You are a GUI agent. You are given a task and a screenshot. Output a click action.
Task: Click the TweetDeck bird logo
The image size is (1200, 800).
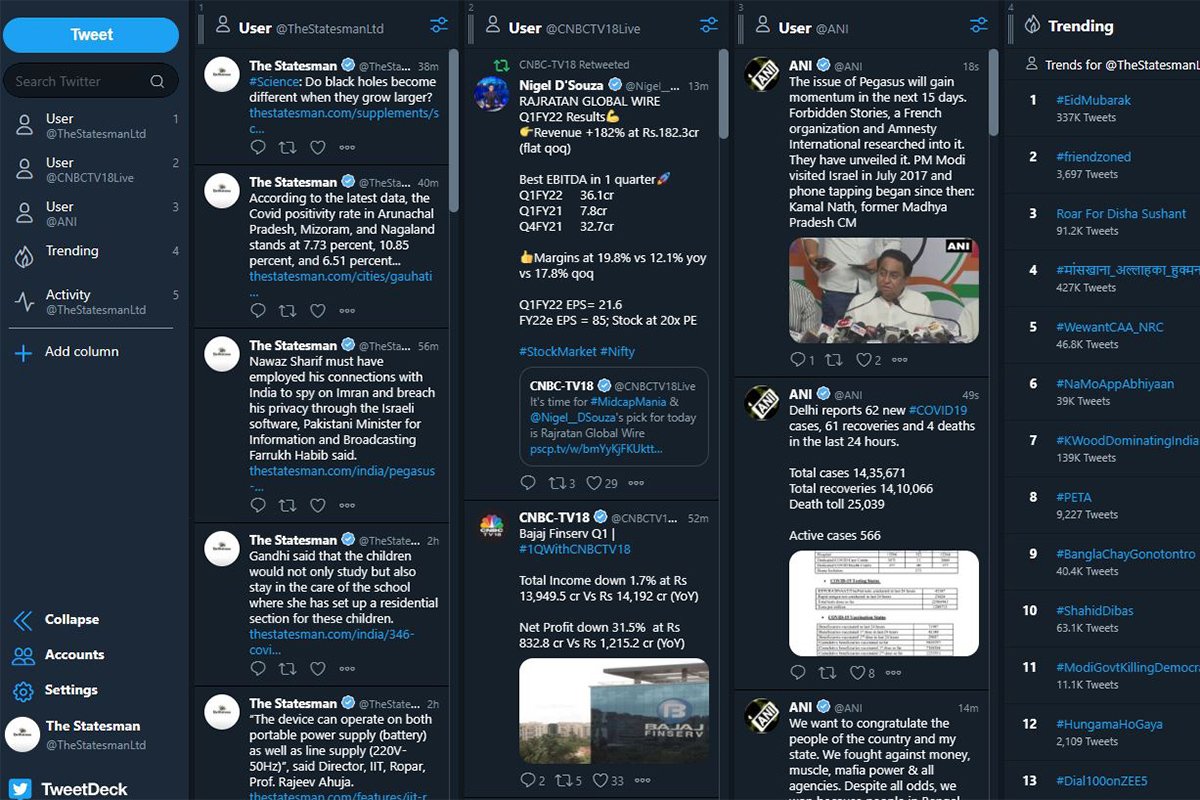pos(21,788)
